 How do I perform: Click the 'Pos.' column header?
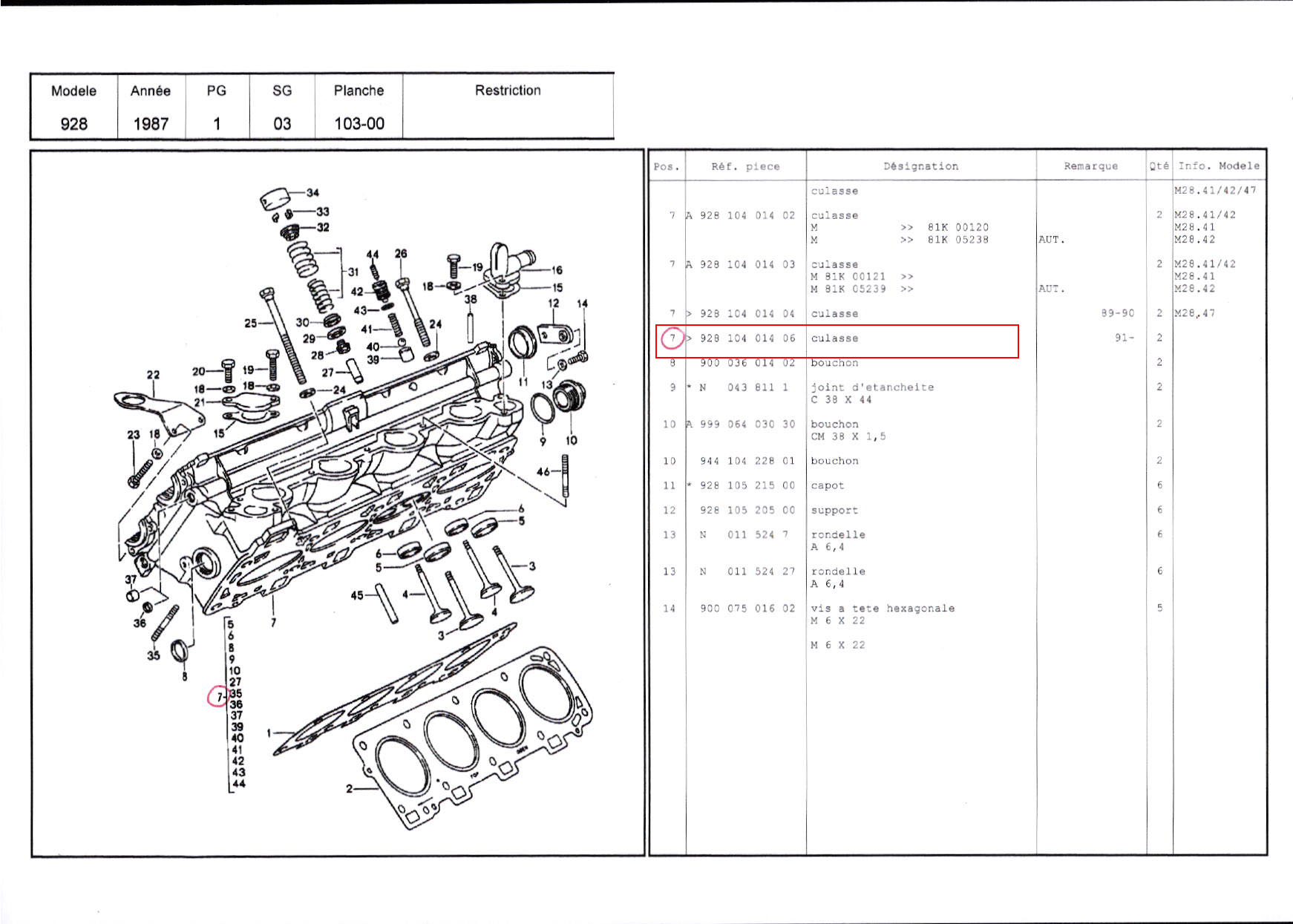click(667, 166)
